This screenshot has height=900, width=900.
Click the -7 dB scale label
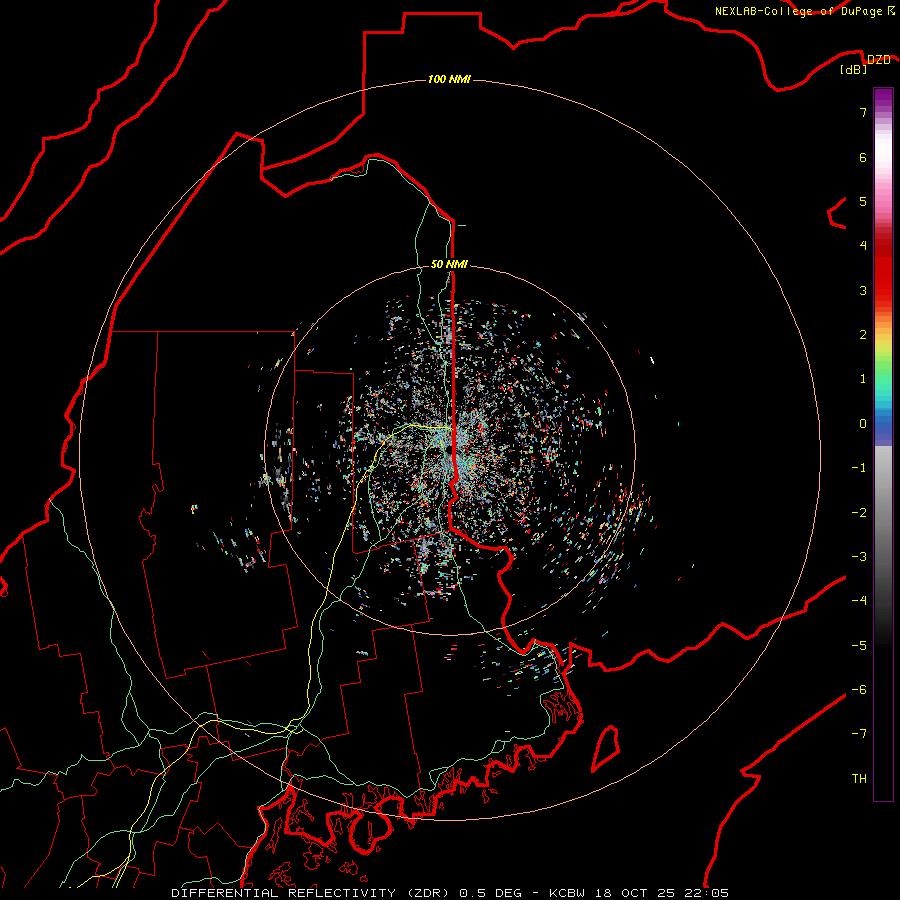click(859, 734)
